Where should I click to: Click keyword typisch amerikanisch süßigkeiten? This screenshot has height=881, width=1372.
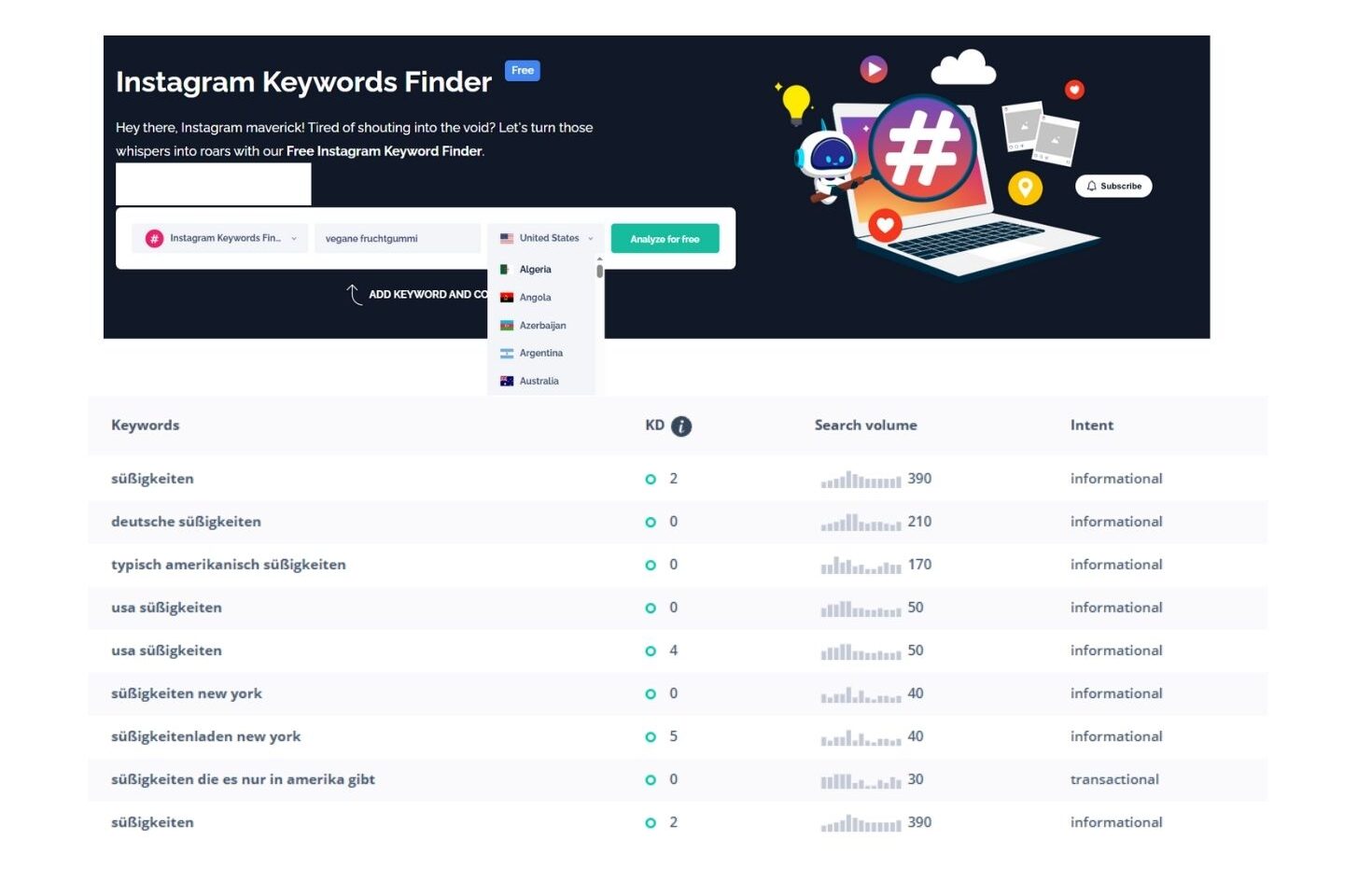229,566
